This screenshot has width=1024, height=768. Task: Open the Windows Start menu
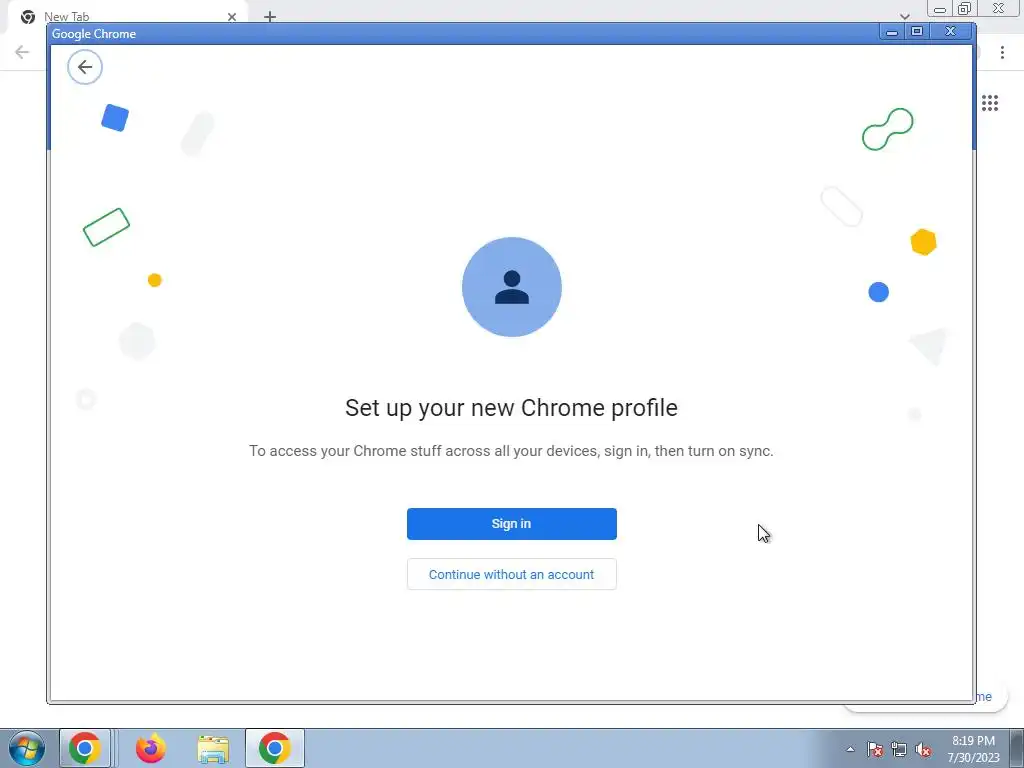coord(27,748)
